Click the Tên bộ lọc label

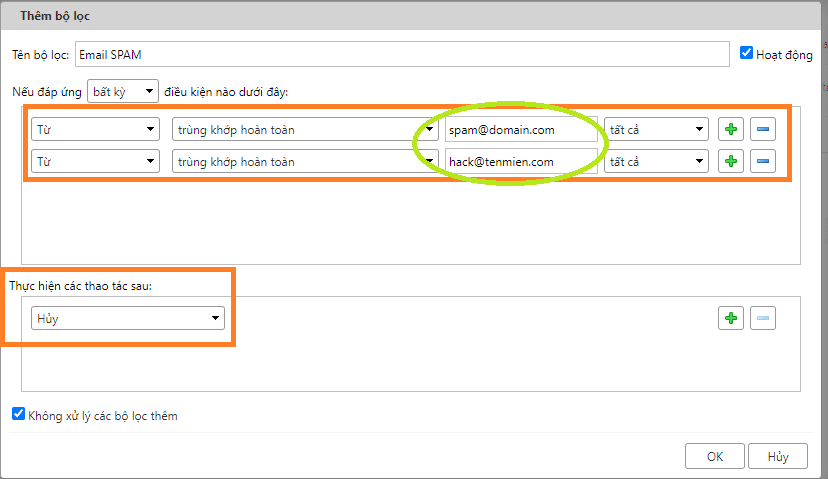(41, 55)
